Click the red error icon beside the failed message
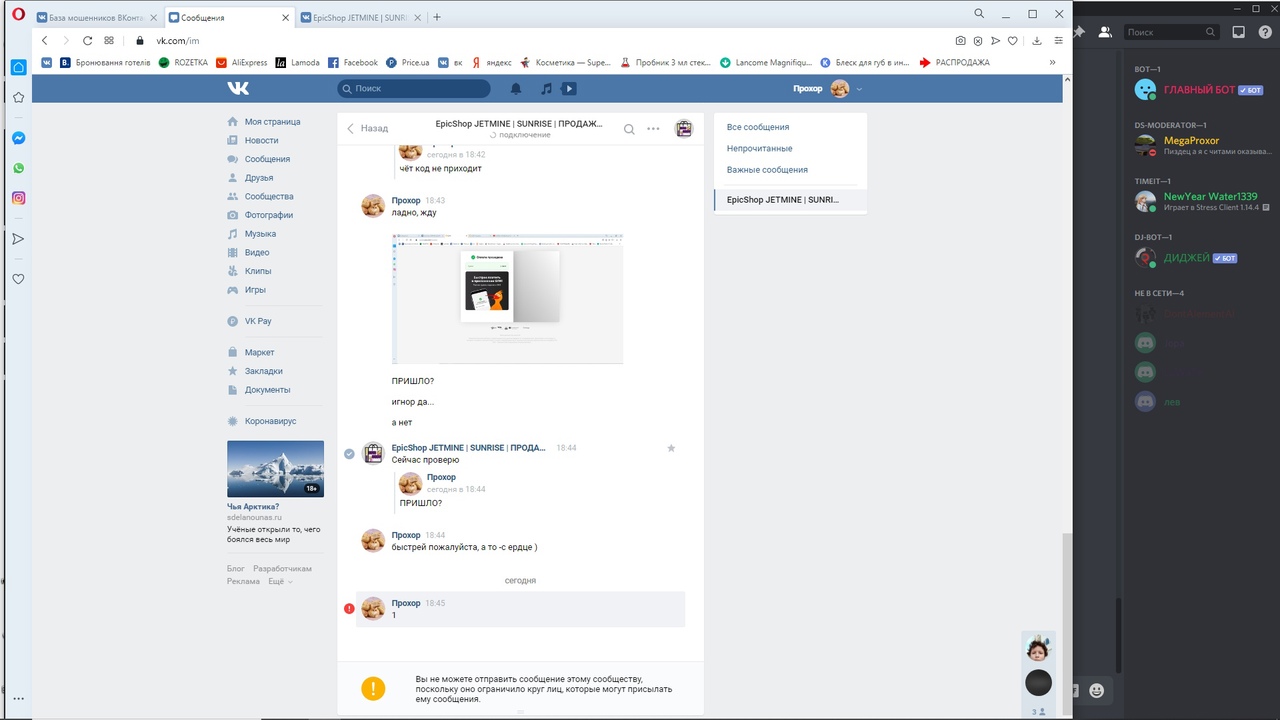 [349, 608]
